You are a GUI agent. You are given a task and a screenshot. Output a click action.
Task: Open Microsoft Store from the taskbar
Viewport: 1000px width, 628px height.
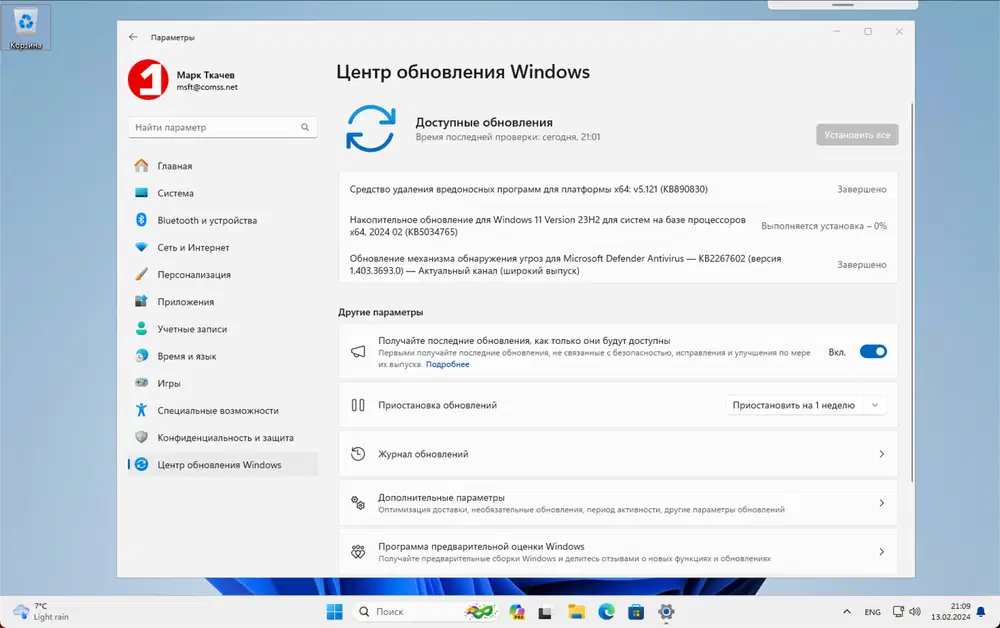pos(636,612)
